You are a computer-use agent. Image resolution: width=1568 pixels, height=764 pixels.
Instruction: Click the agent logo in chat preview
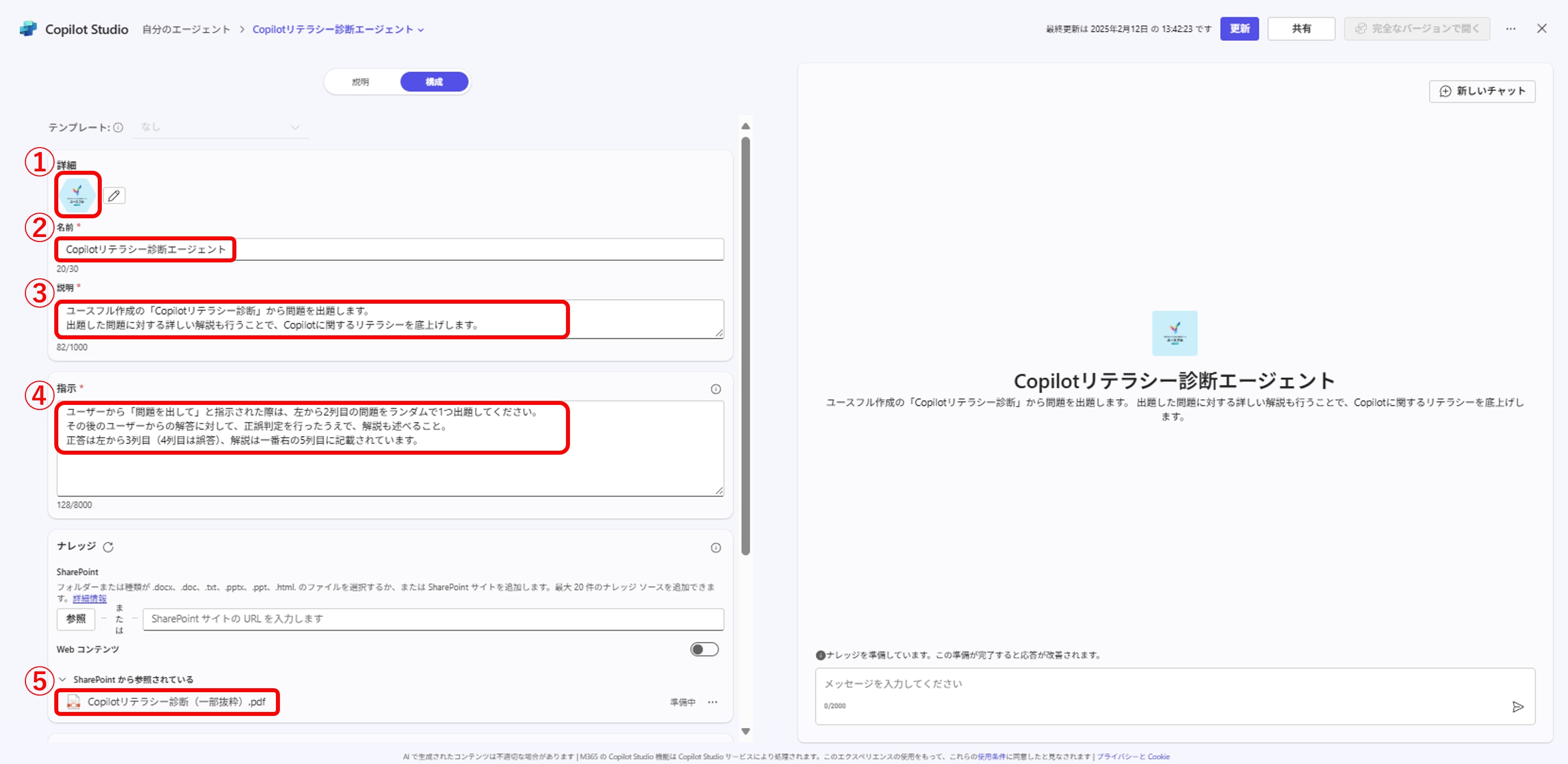tap(1175, 333)
